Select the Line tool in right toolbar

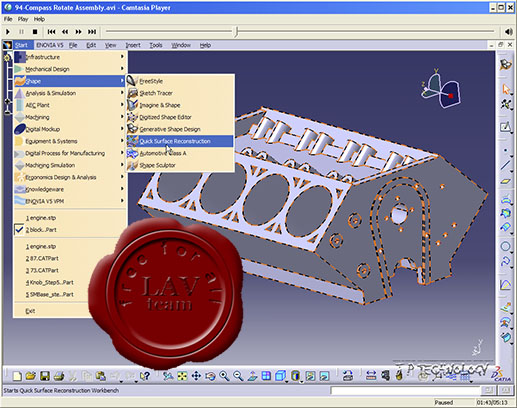(x=506, y=165)
